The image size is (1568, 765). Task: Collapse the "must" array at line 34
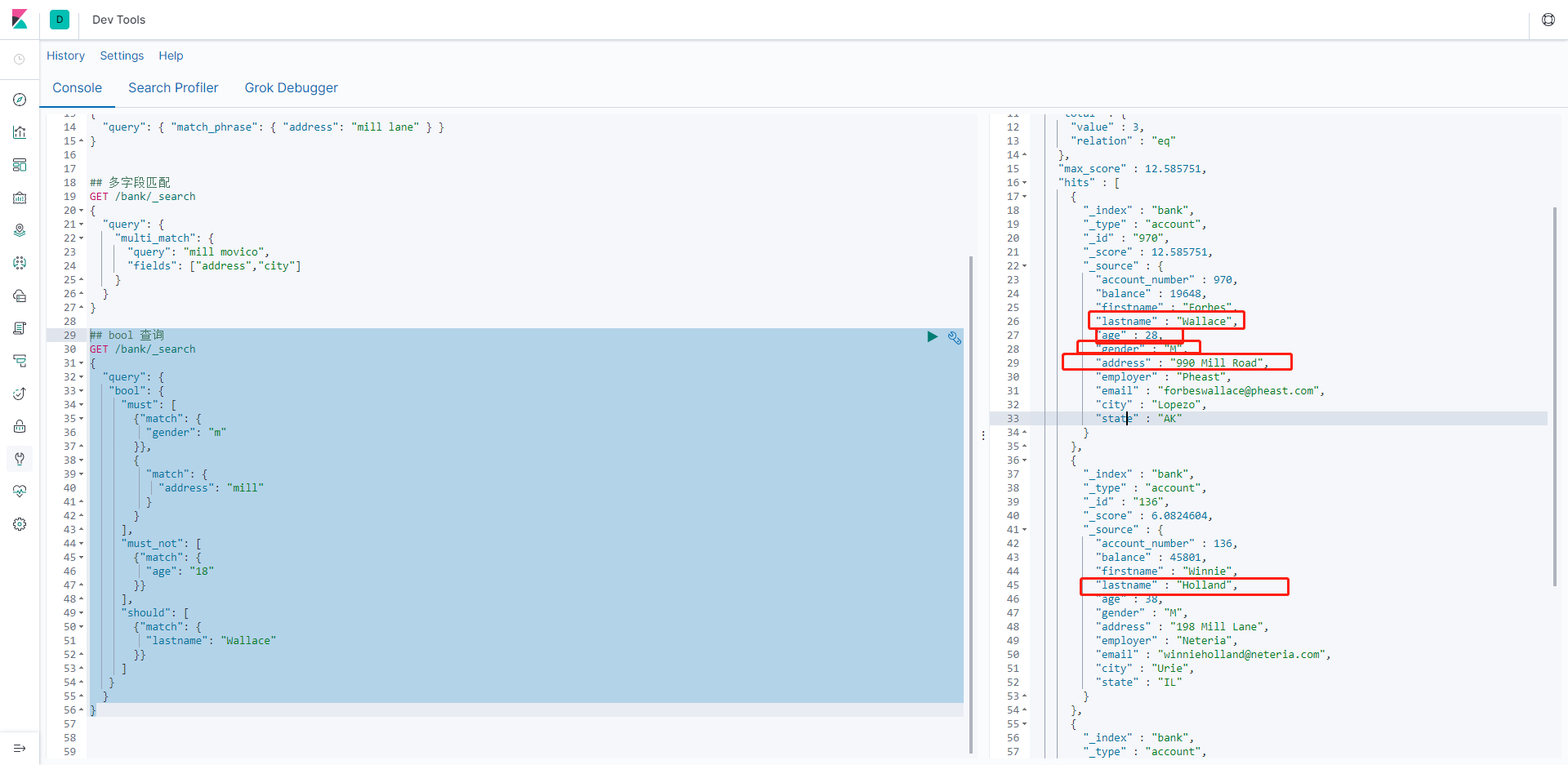point(81,405)
